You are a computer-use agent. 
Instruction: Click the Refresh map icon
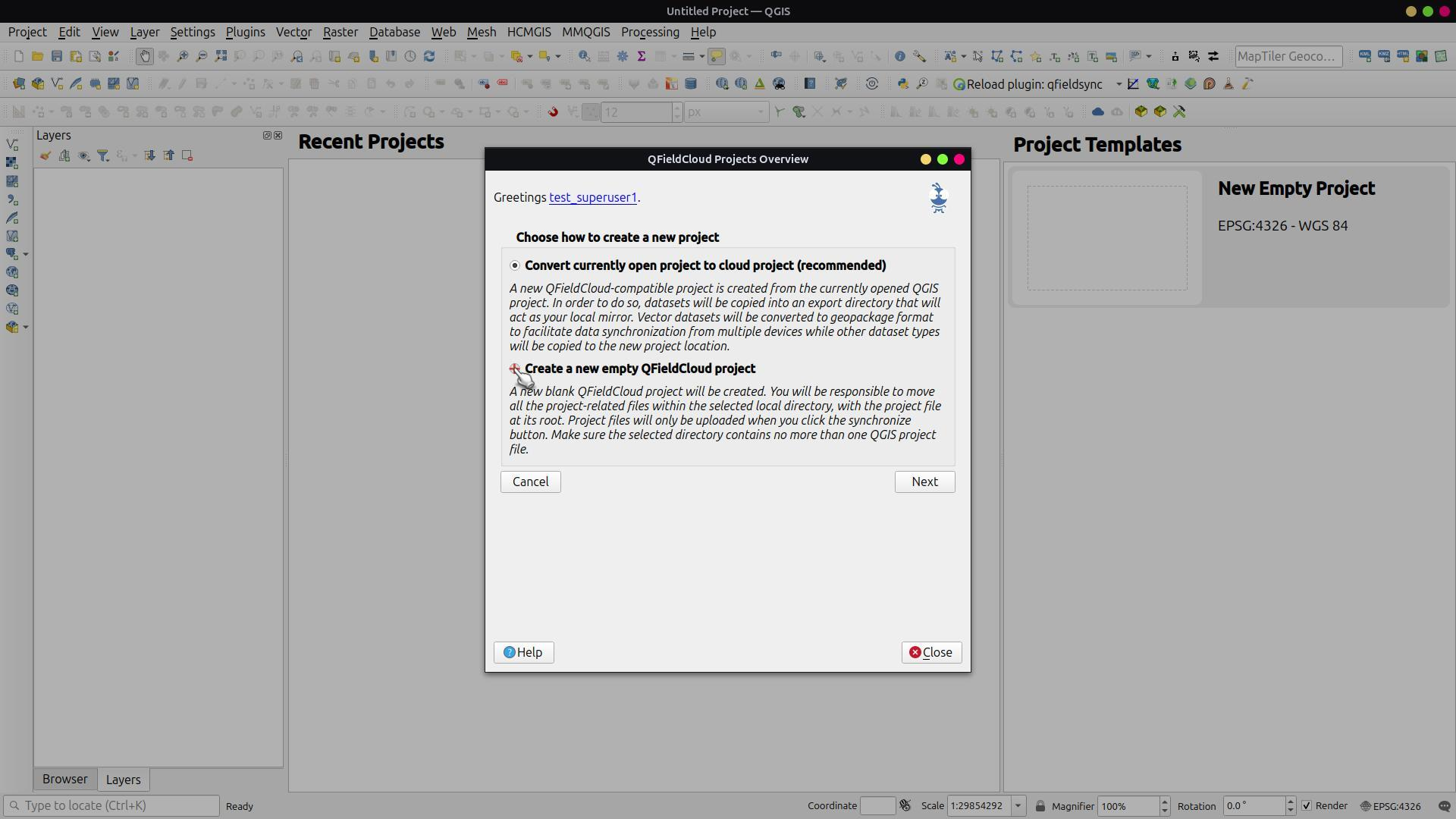tap(429, 56)
